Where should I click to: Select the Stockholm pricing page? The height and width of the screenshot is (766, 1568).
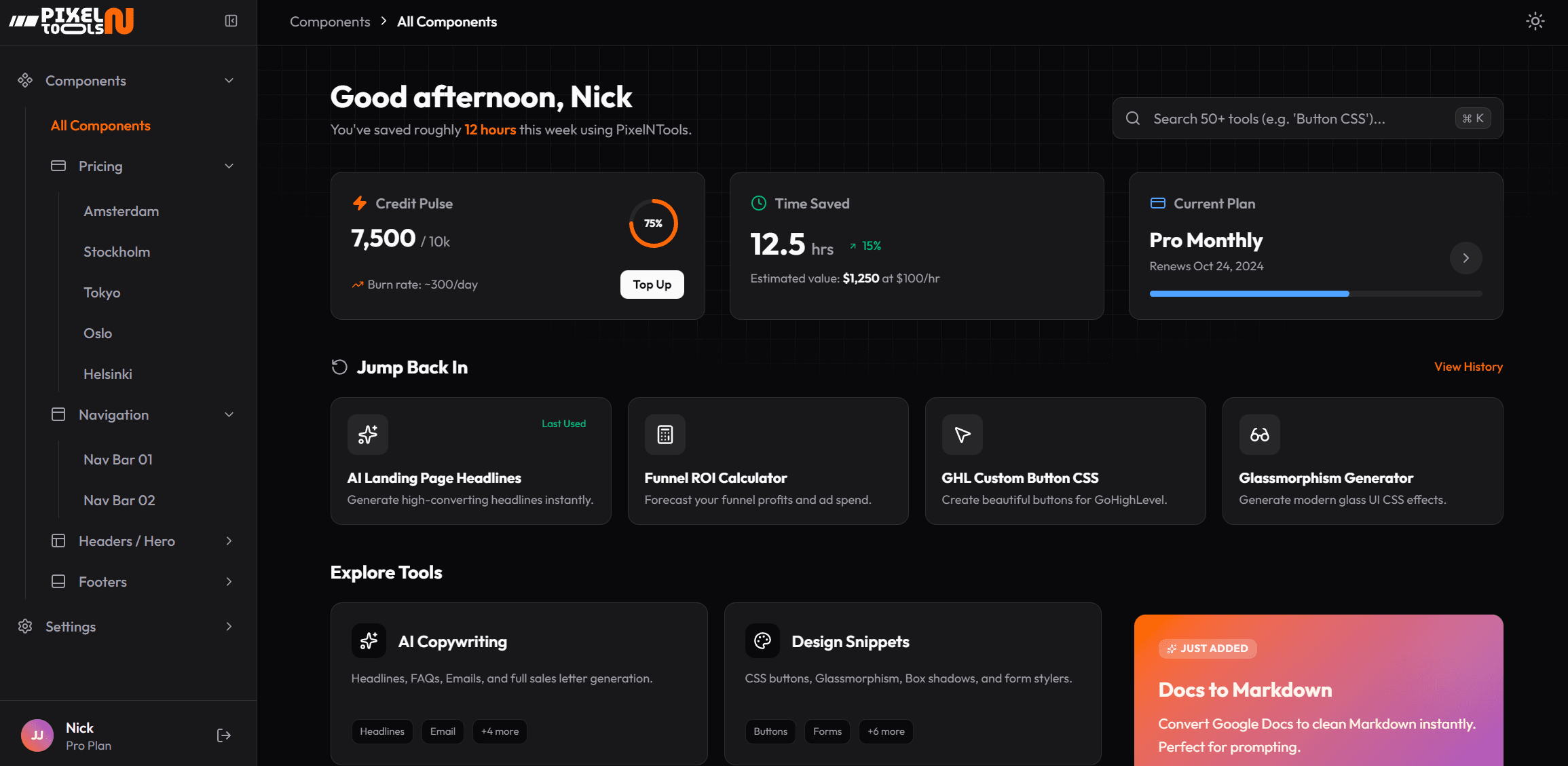pos(117,251)
